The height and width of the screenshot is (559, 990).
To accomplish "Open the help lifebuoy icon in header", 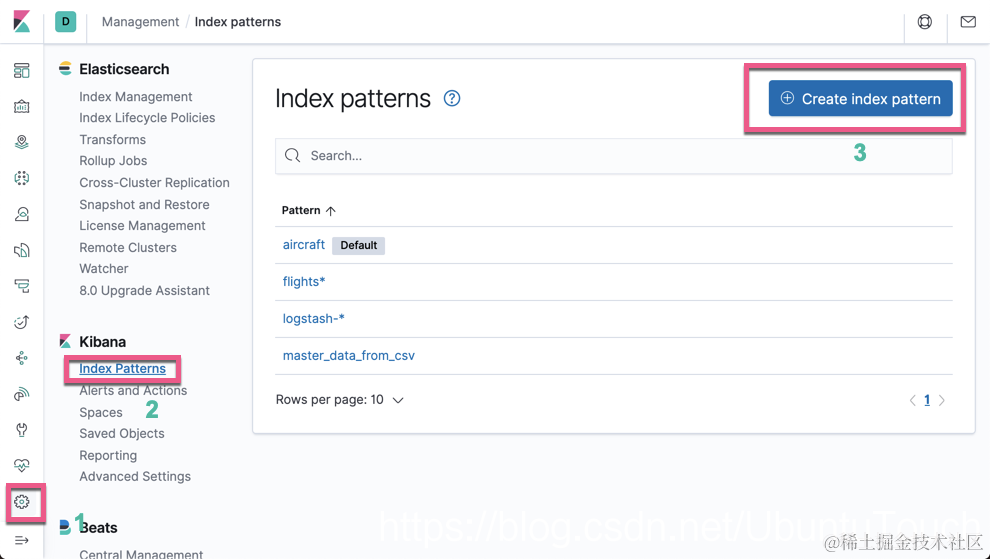I will point(925,21).
